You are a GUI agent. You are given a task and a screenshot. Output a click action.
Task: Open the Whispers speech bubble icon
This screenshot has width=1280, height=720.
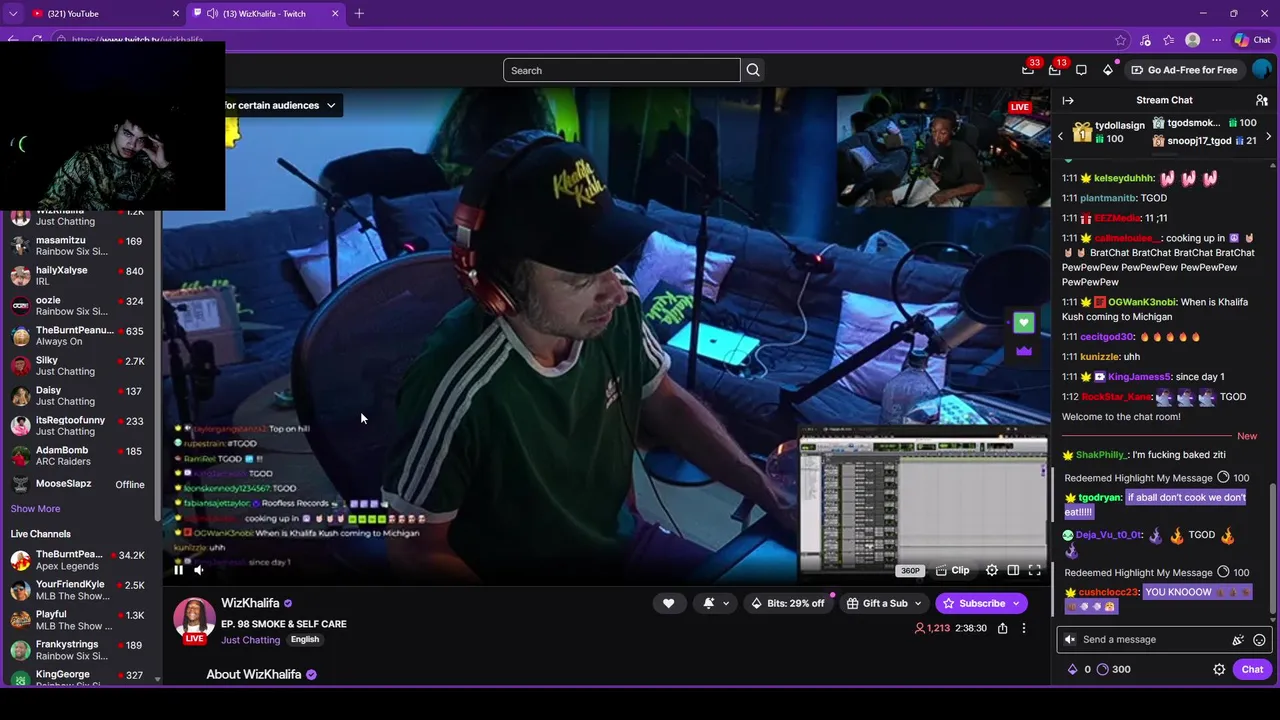[1081, 70]
